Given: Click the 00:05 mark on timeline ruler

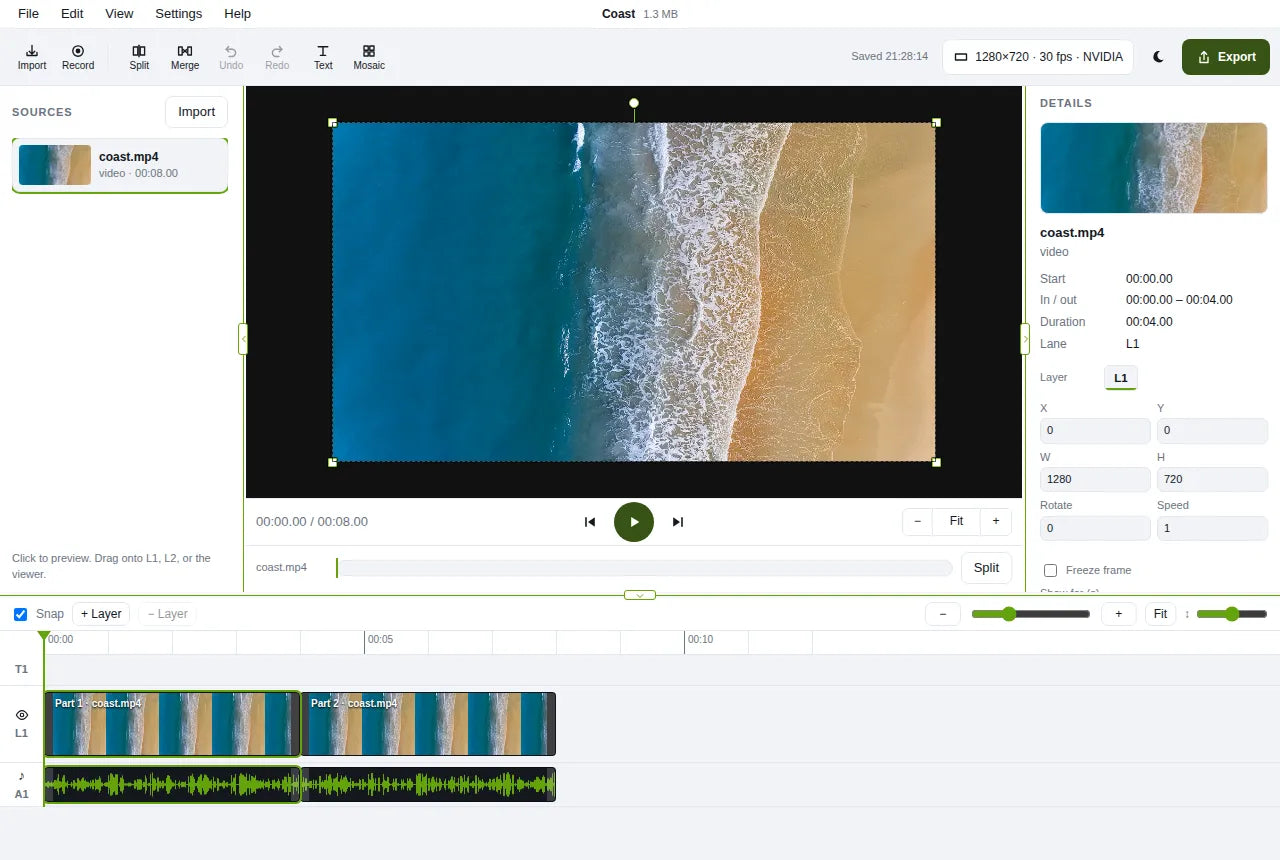Looking at the screenshot, I should click(380, 639).
